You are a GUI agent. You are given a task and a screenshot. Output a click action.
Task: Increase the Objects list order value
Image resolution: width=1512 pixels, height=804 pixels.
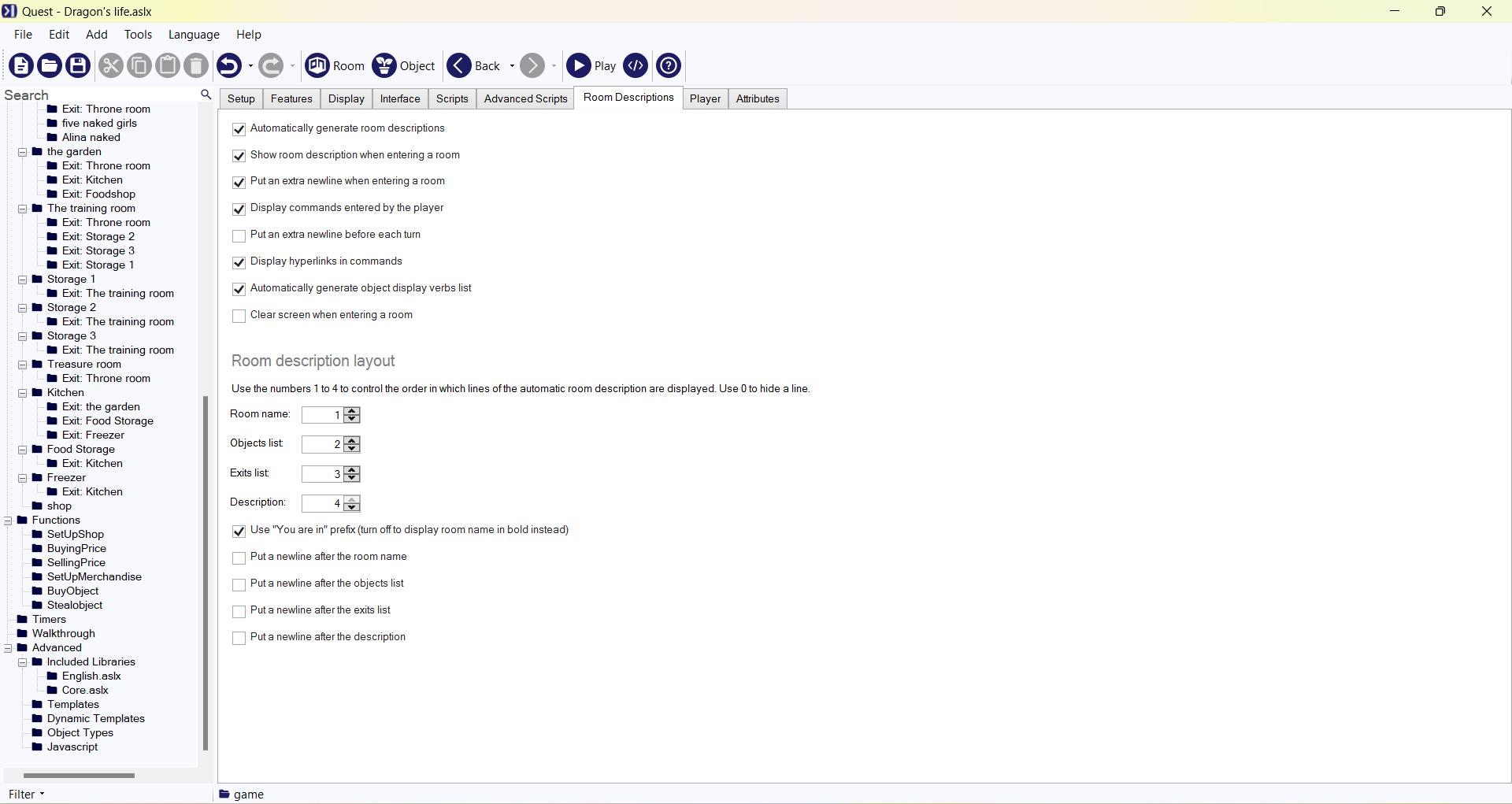(x=352, y=440)
